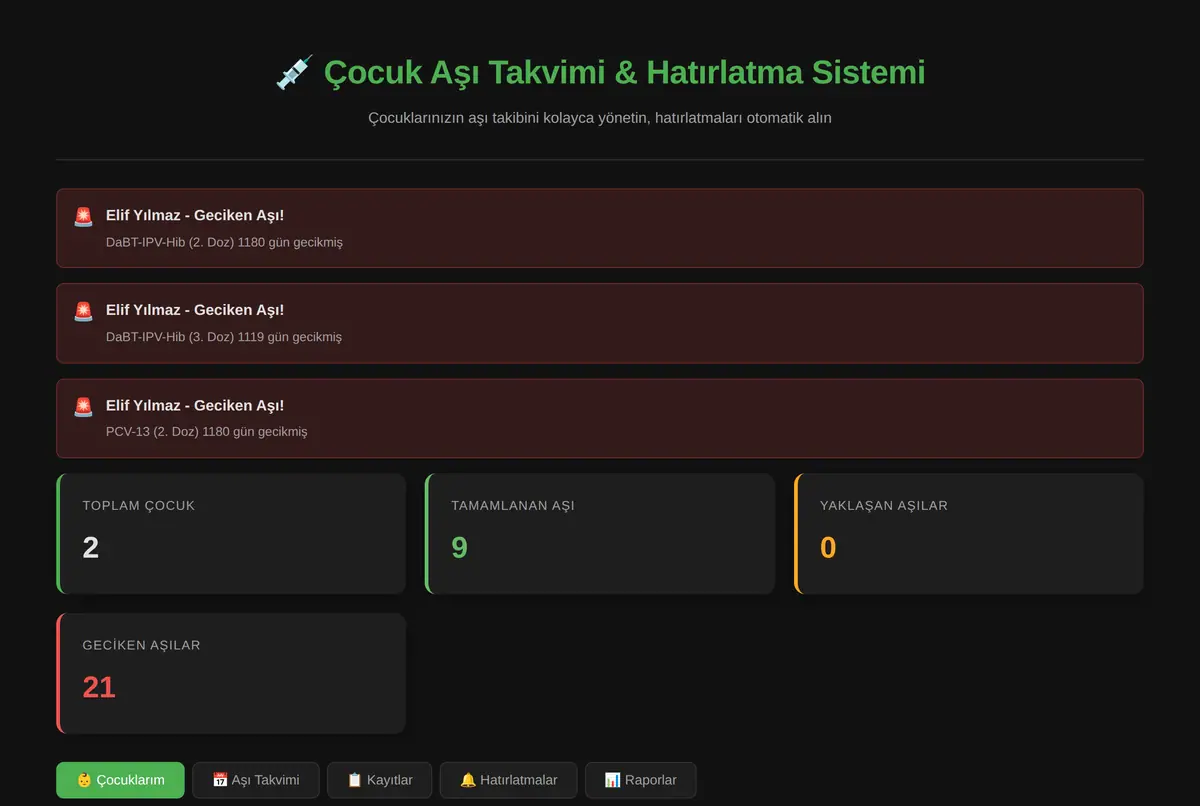Open the Raporlar tab
Viewport: 1200px width, 806px height.
point(640,780)
